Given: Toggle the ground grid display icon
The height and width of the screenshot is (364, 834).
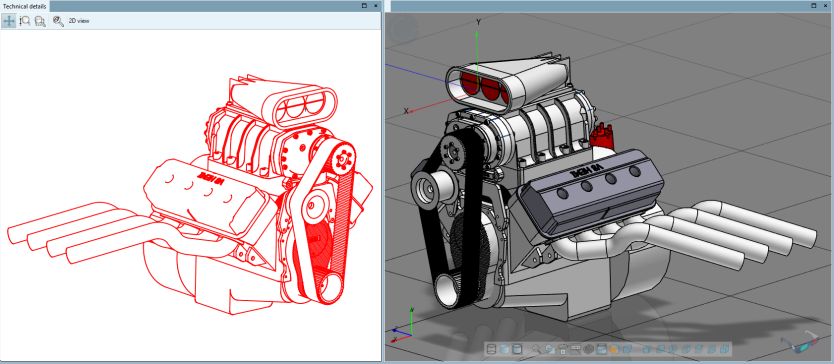Looking at the screenshot, I should (x=589, y=349).
